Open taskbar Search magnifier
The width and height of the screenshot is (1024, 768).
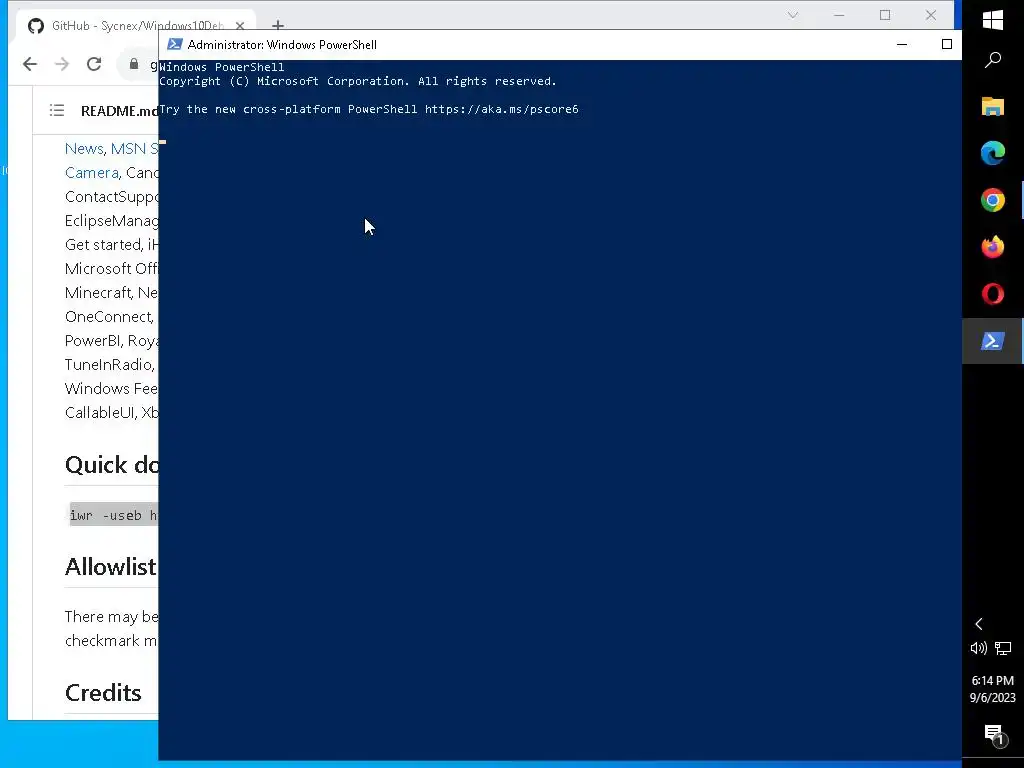[x=993, y=61]
